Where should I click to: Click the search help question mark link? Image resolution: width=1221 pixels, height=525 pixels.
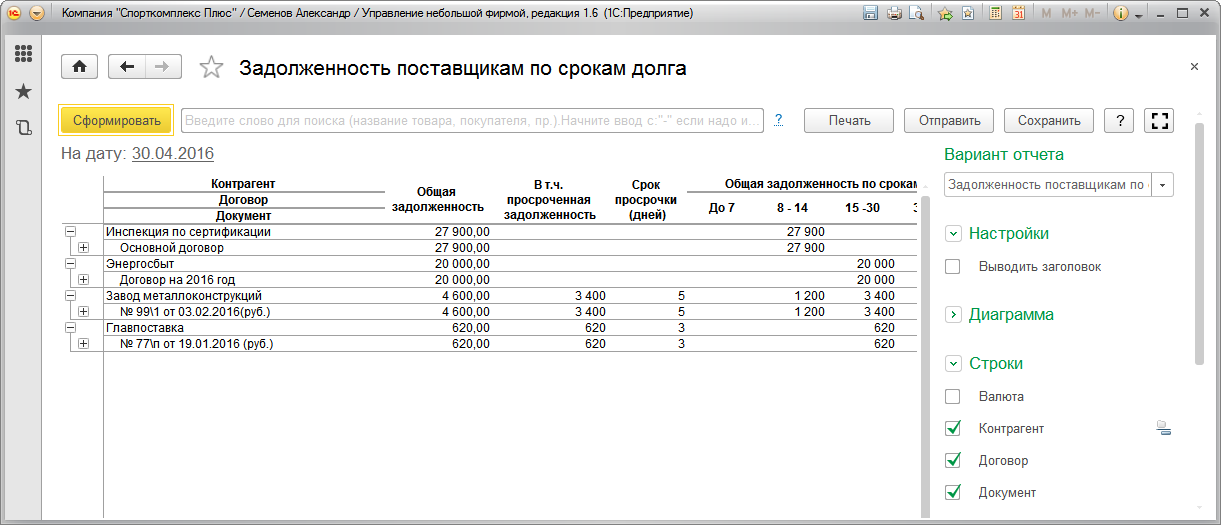[778, 120]
